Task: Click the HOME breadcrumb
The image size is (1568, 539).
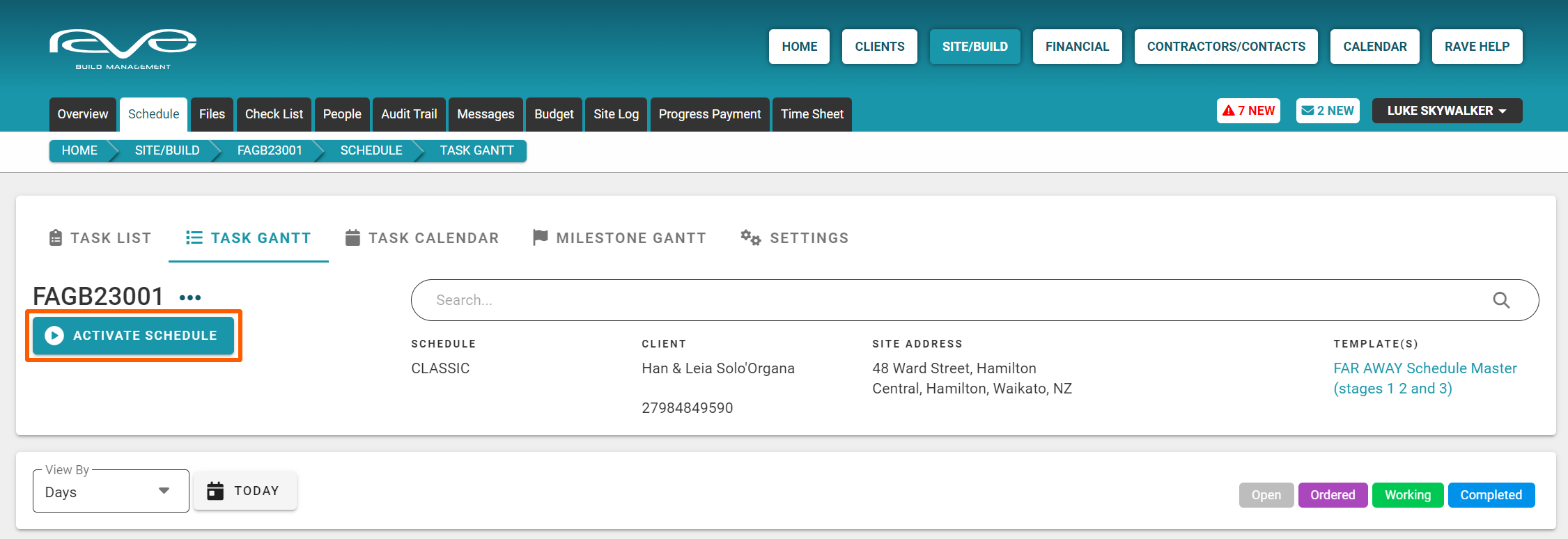Action: tap(79, 150)
